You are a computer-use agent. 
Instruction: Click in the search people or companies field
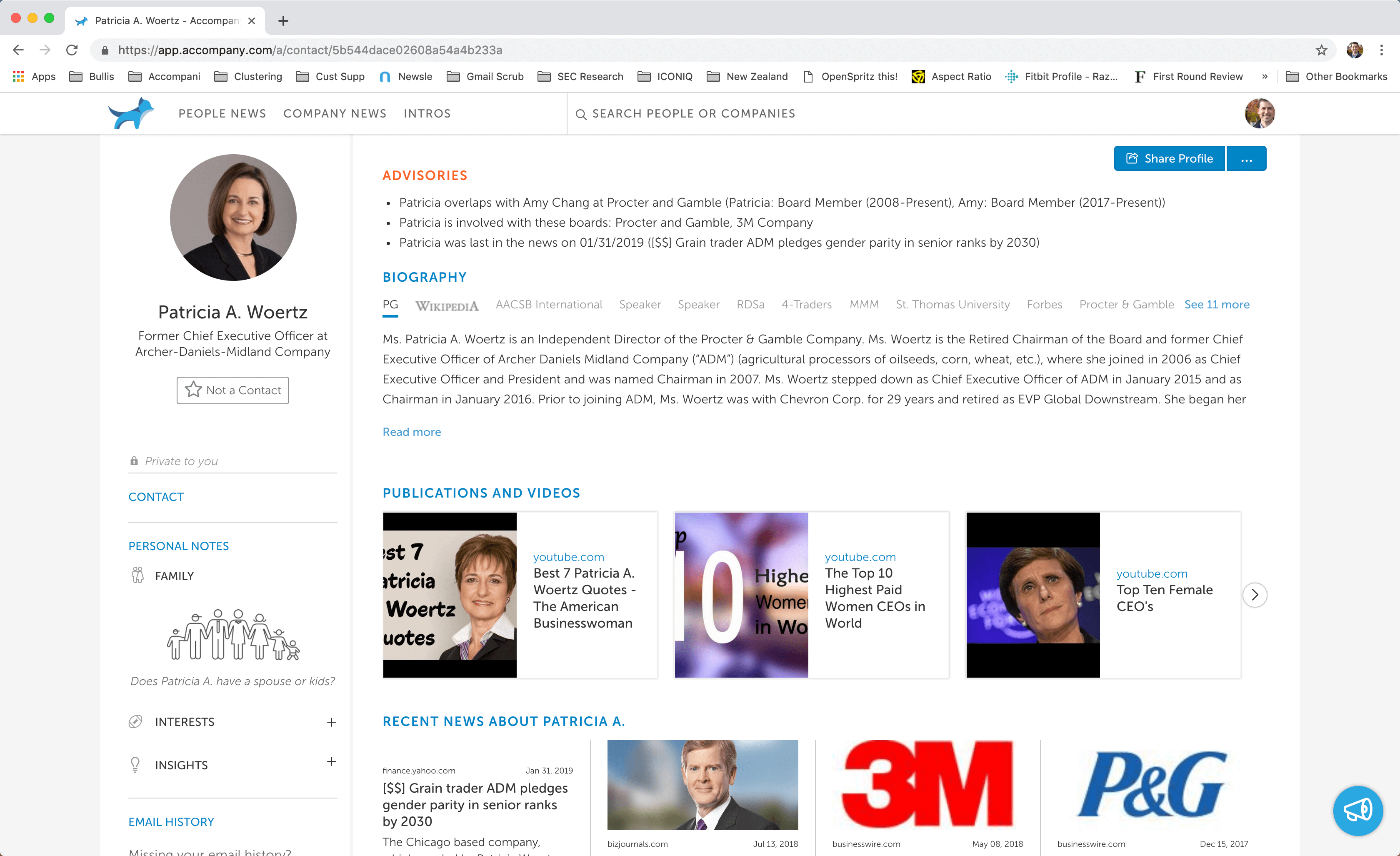[x=693, y=114]
